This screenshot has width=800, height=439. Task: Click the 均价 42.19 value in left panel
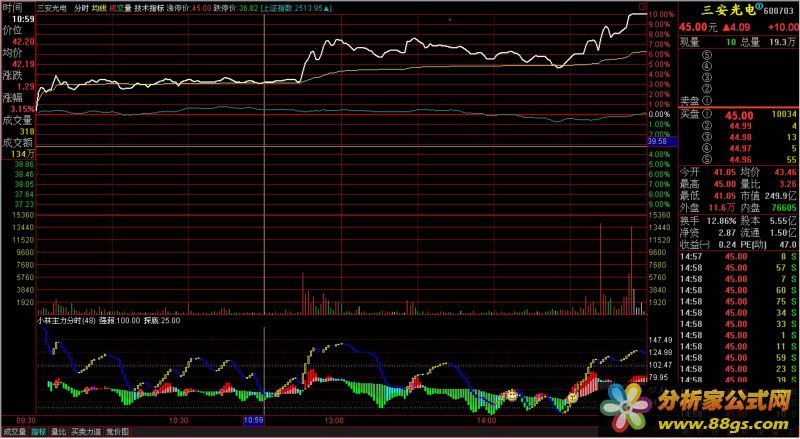tap(24, 64)
